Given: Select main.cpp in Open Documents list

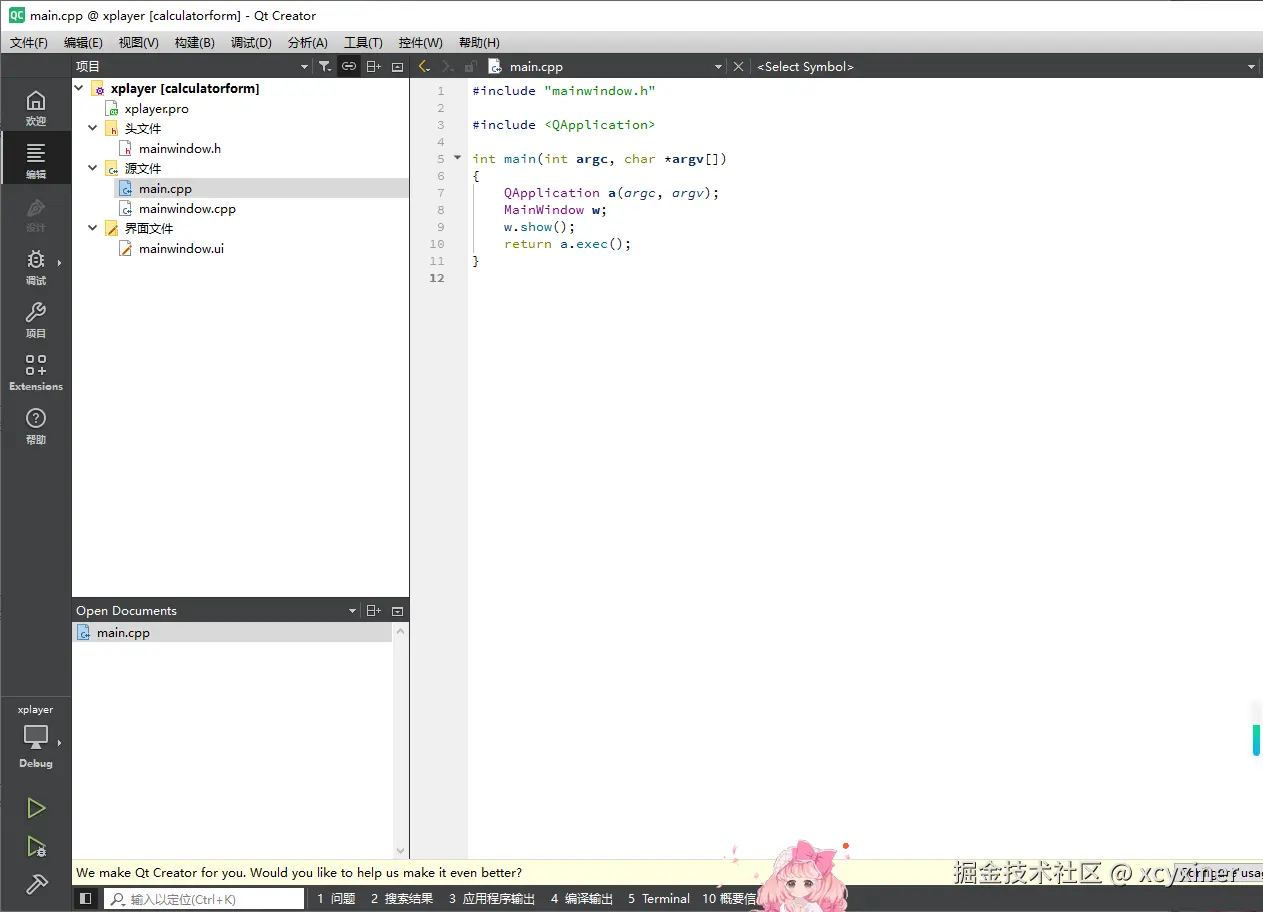Looking at the screenshot, I should (x=232, y=632).
